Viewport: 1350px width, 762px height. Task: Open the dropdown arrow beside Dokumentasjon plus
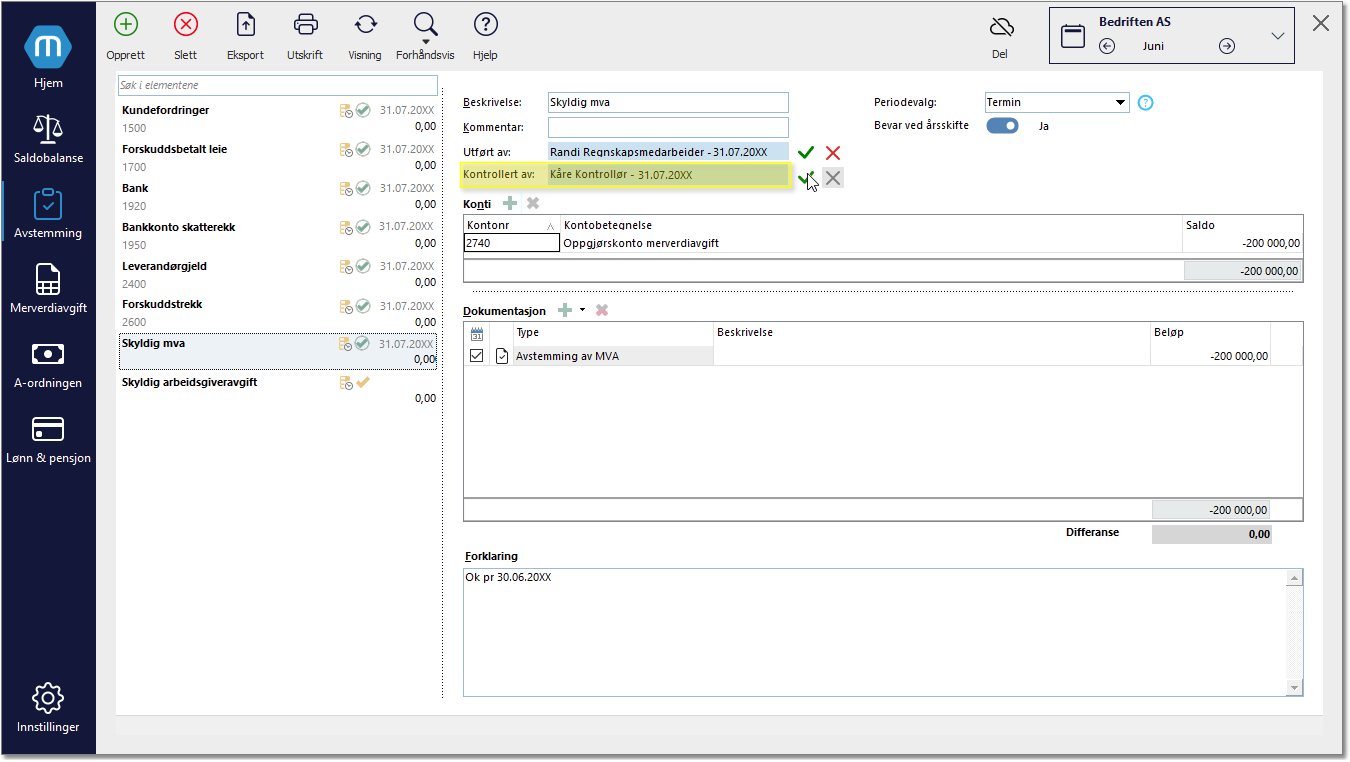pos(582,311)
